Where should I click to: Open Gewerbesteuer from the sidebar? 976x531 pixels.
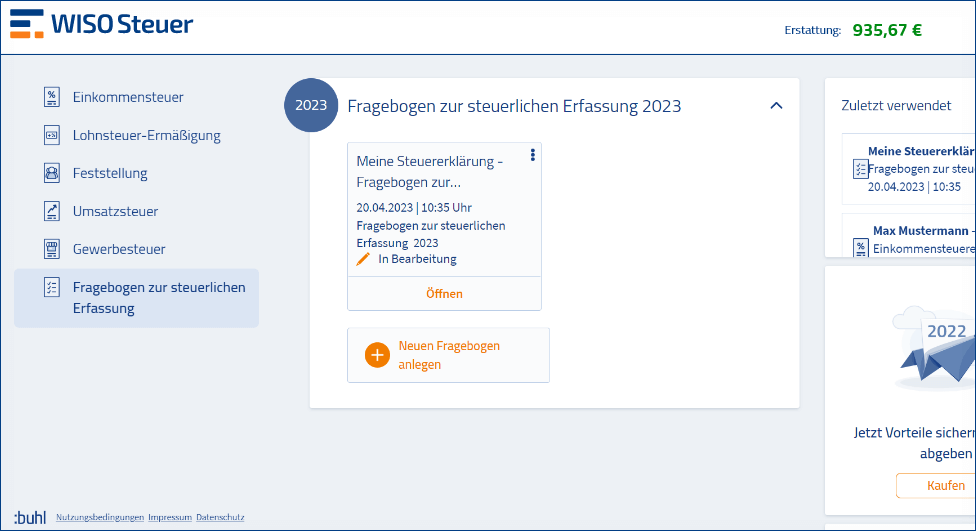tap(119, 249)
